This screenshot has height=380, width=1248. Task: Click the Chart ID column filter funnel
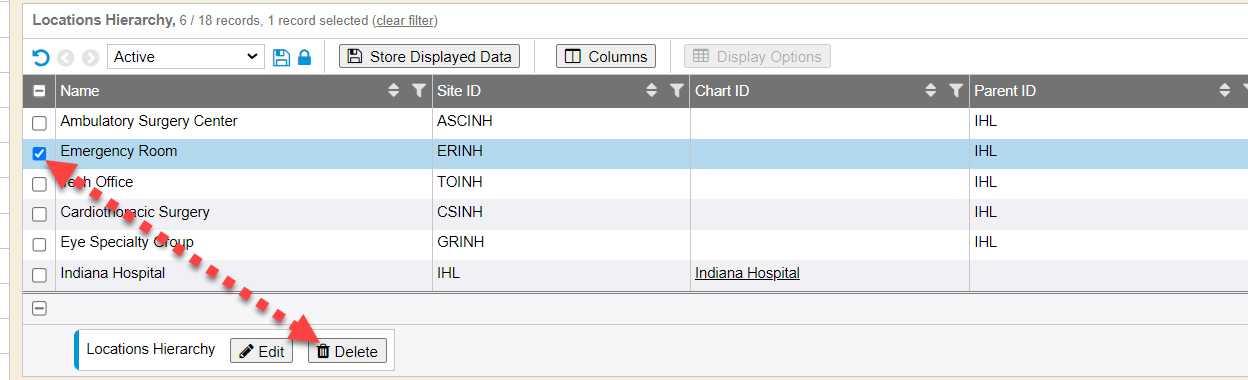956,91
